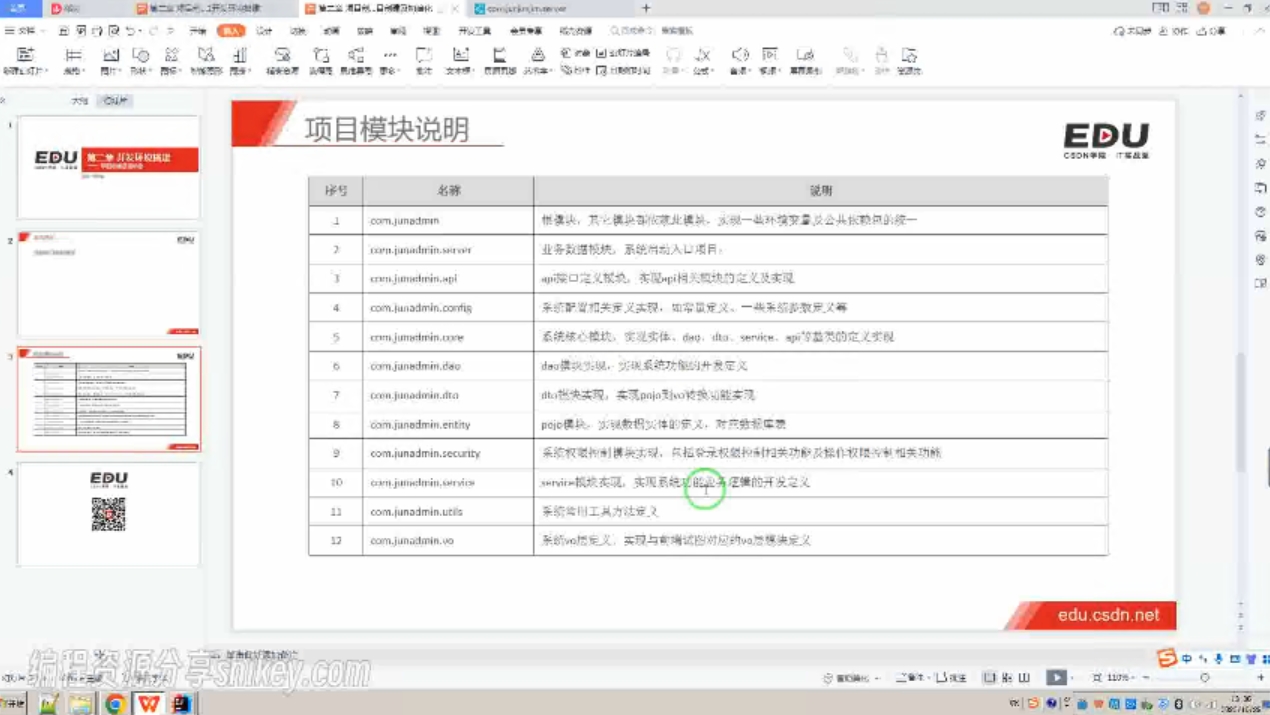Click the Collaborate button at top right
The image size is (1270, 715).
coord(1174,32)
